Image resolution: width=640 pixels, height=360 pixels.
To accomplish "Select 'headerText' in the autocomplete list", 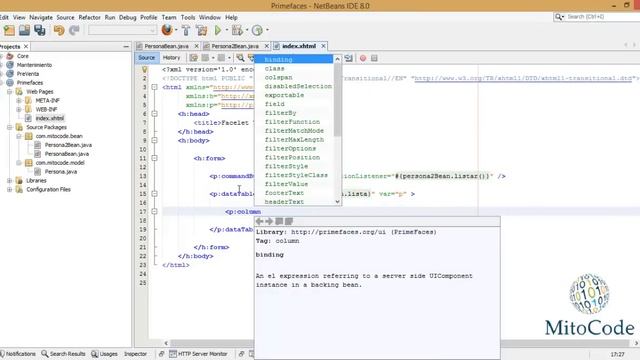I will point(284,202).
